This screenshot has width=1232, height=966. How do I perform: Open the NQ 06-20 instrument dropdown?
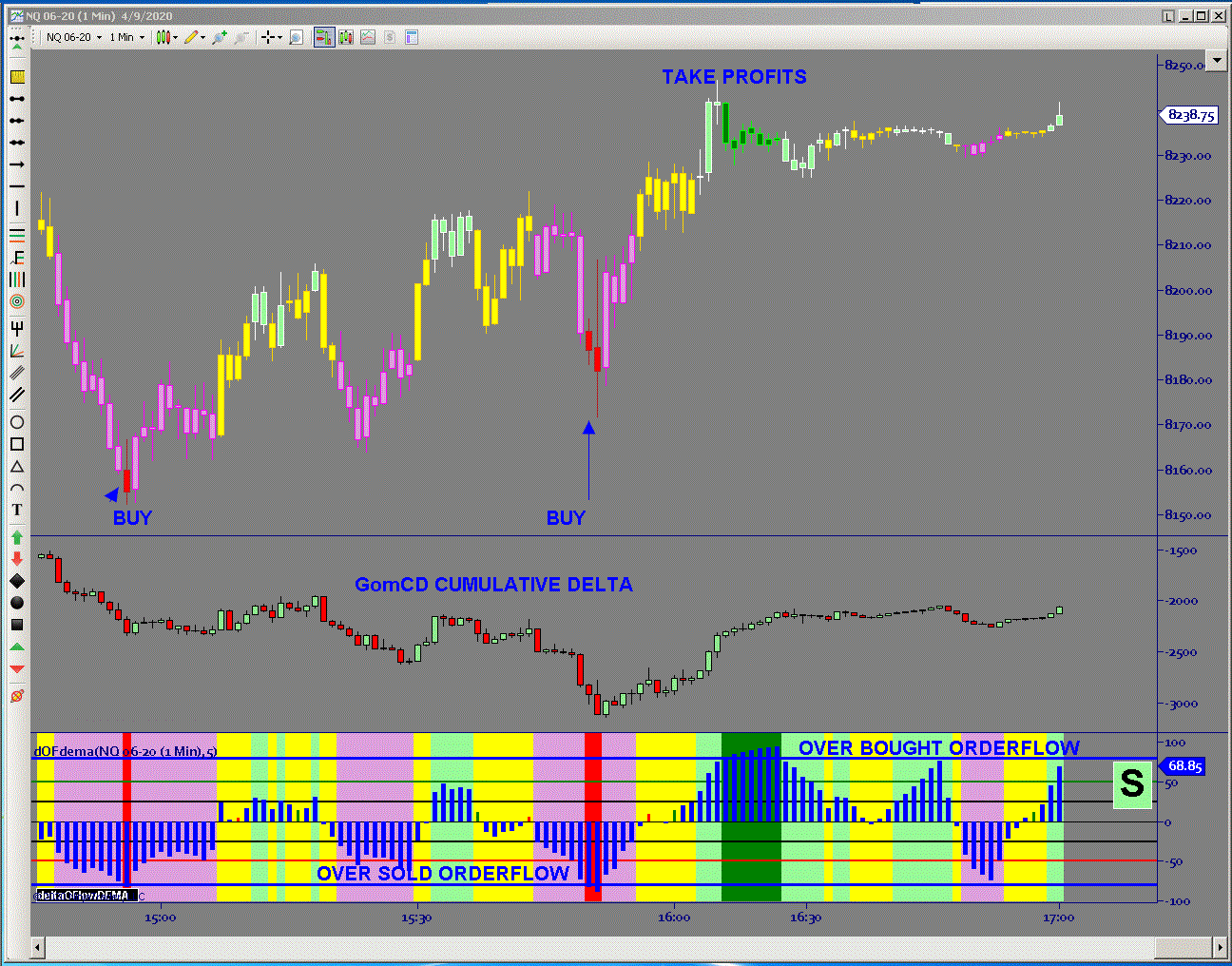73,37
